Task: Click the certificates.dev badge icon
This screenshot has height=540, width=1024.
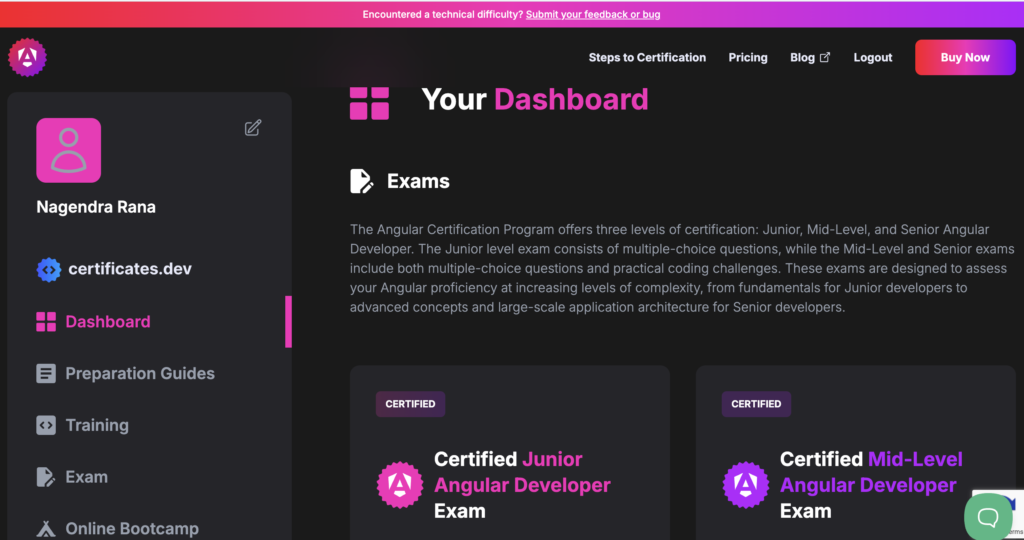Action: click(48, 269)
